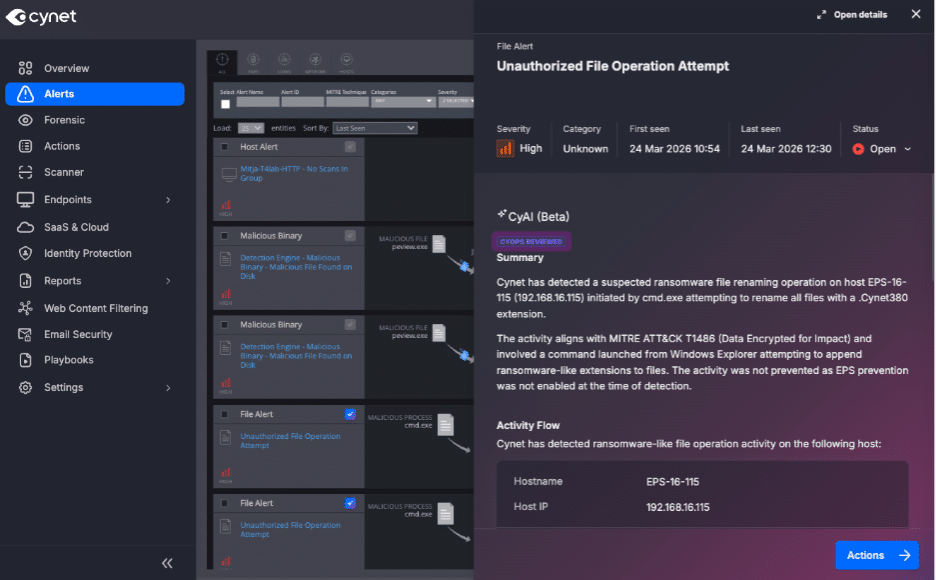936x580 pixels.
Task: Collapse the sidebar with double-chevron icon
Action: click(167, 563)
